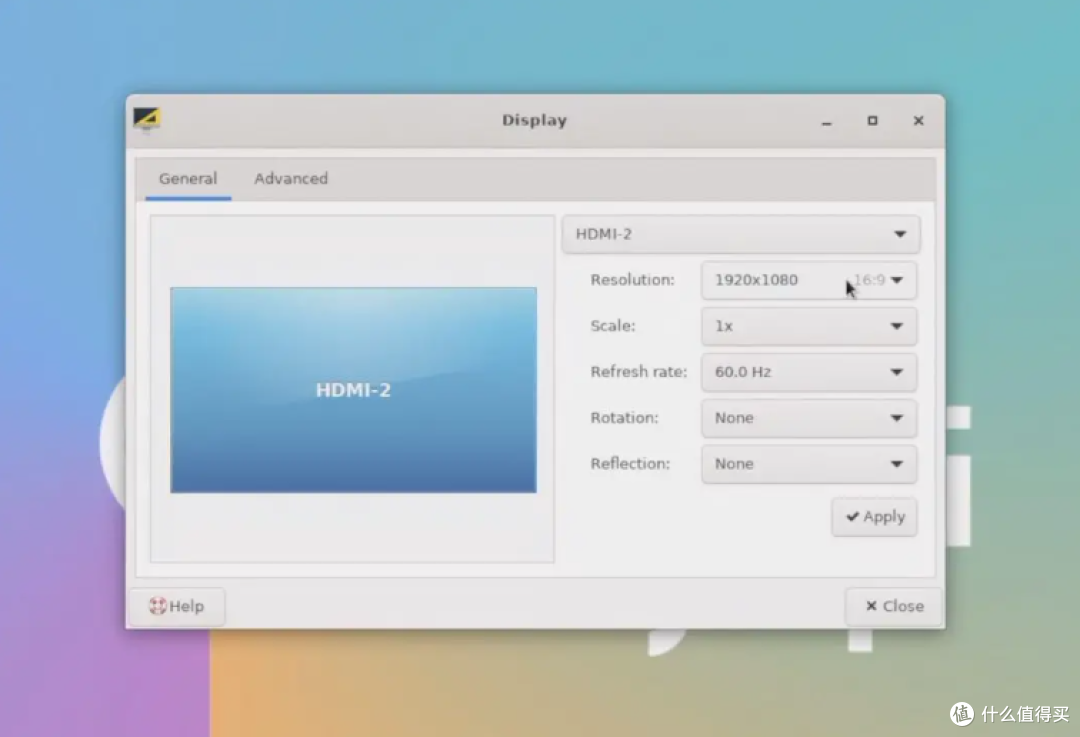Open the Reflection dropdown
Image resolution: width=1080 pixels, height=737 pixels.
[x=809, y=464]
